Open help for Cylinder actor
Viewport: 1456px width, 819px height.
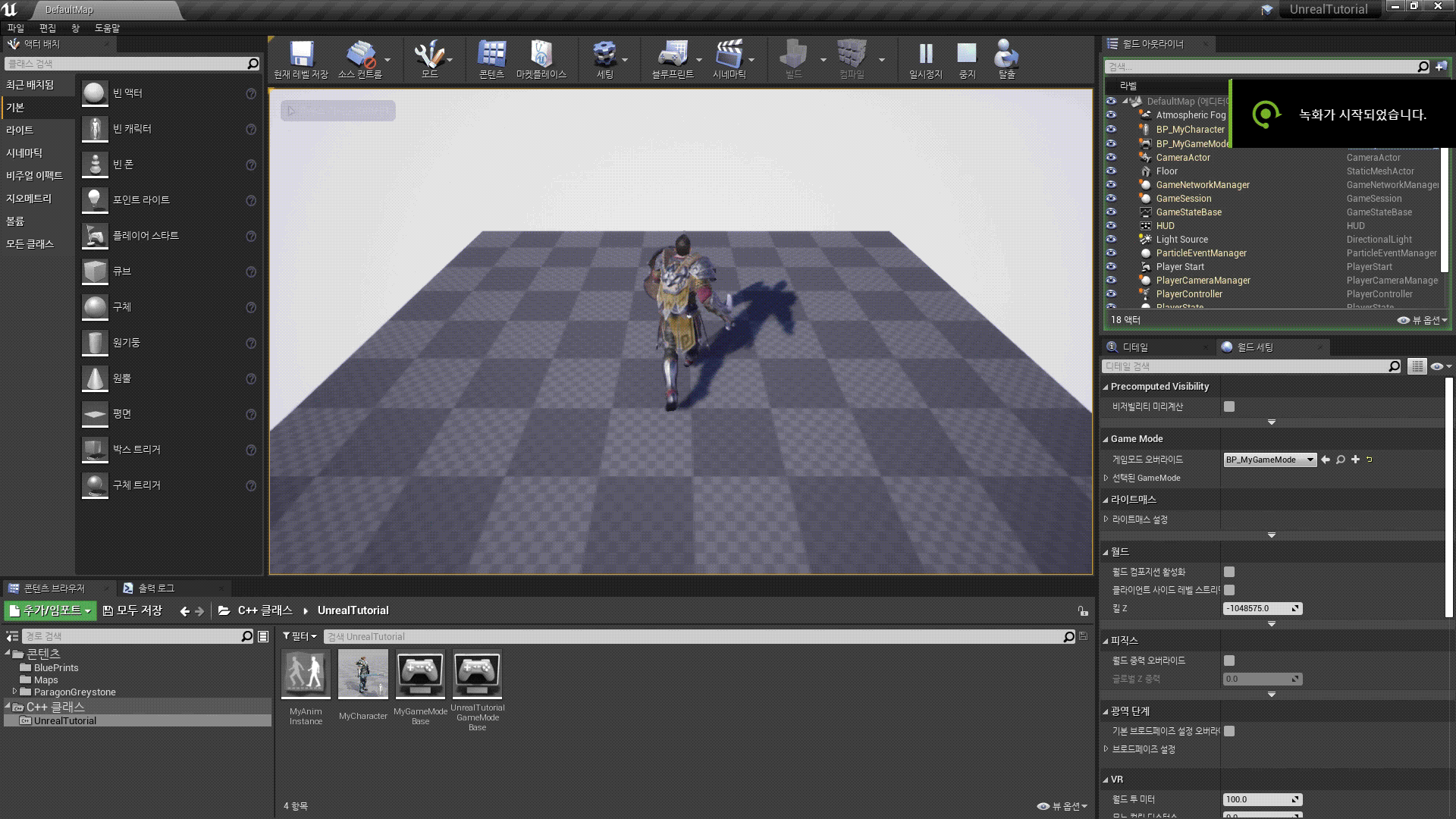click(x=251, y=343)
